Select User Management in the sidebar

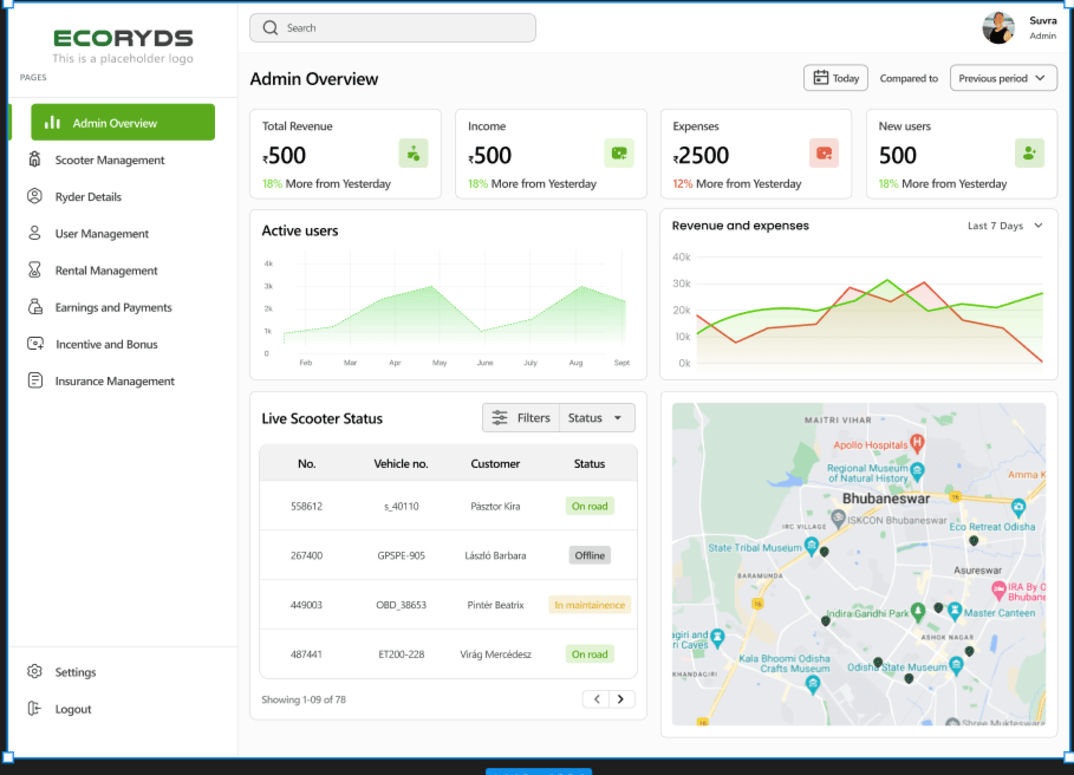[x=101, y=234]
